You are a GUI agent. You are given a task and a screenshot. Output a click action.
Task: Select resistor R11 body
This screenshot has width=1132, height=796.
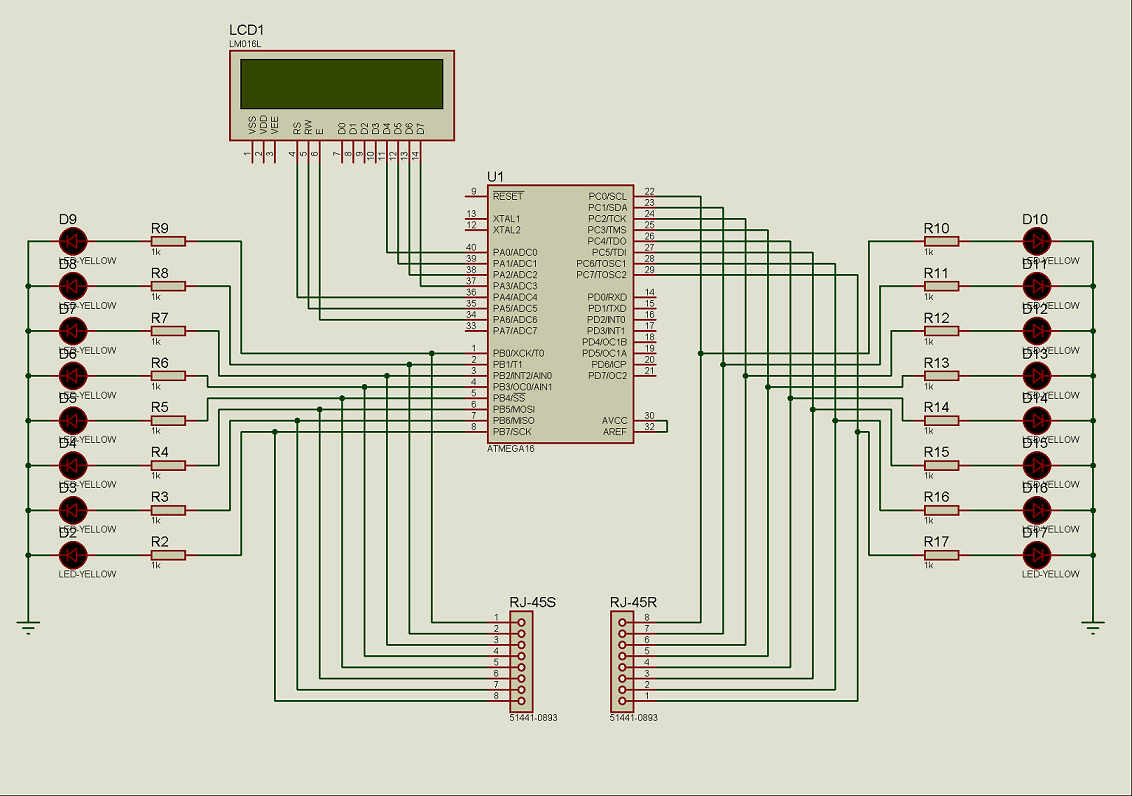[941, 287]
